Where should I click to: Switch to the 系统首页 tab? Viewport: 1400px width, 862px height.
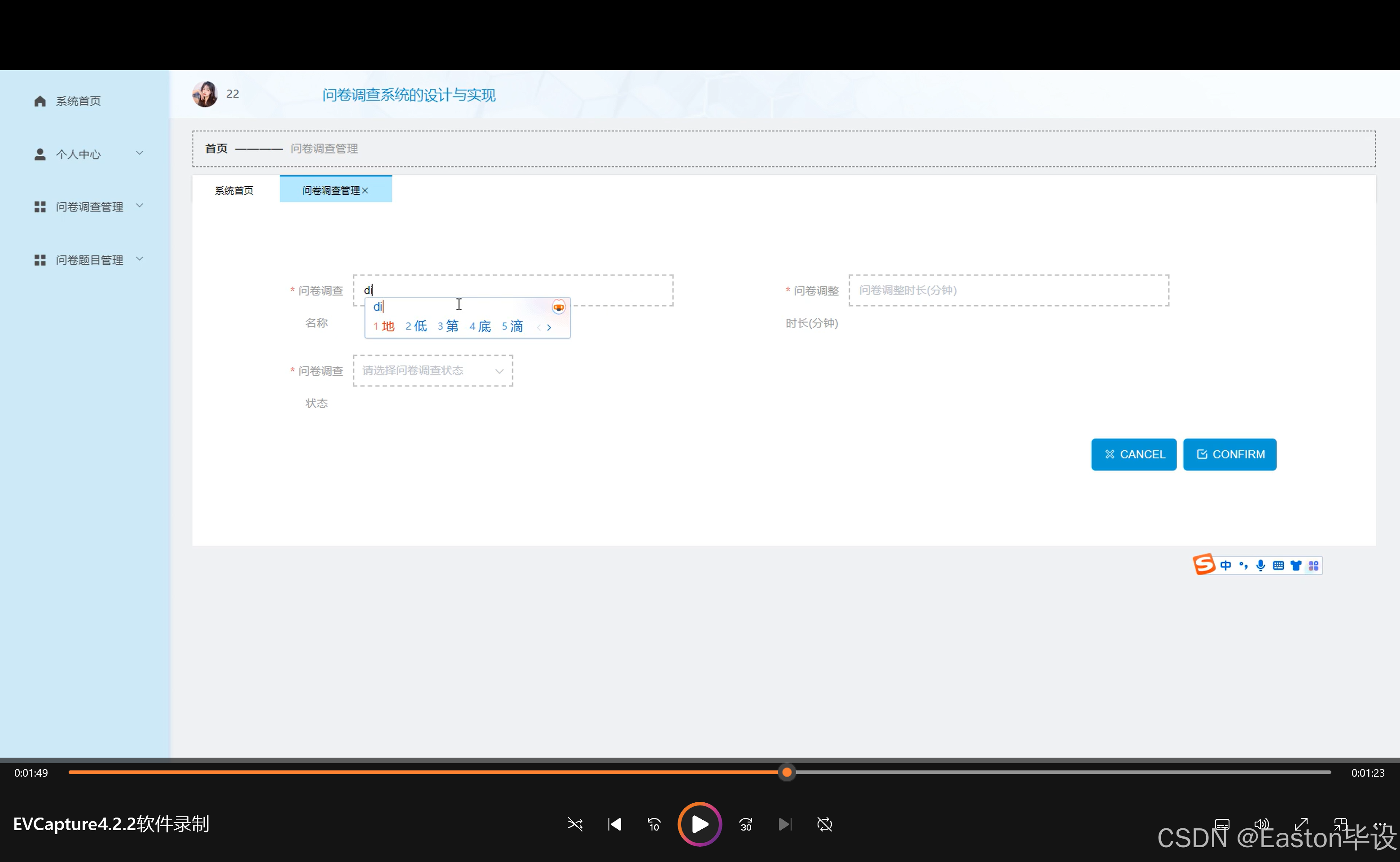(234, 190)
